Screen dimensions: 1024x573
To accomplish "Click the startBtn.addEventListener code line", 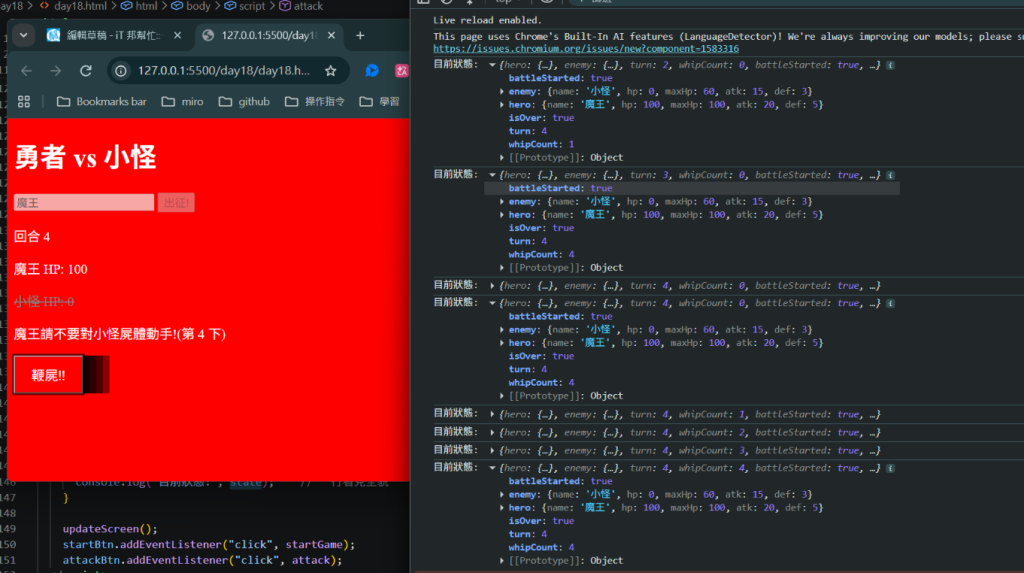I will click(209, 544).
